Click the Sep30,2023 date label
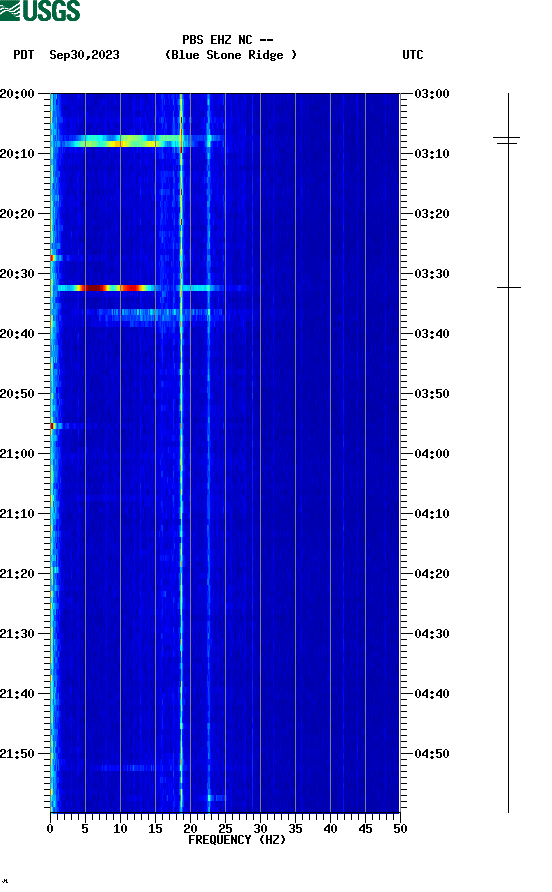552x892 pixels. tap(84, 55)
